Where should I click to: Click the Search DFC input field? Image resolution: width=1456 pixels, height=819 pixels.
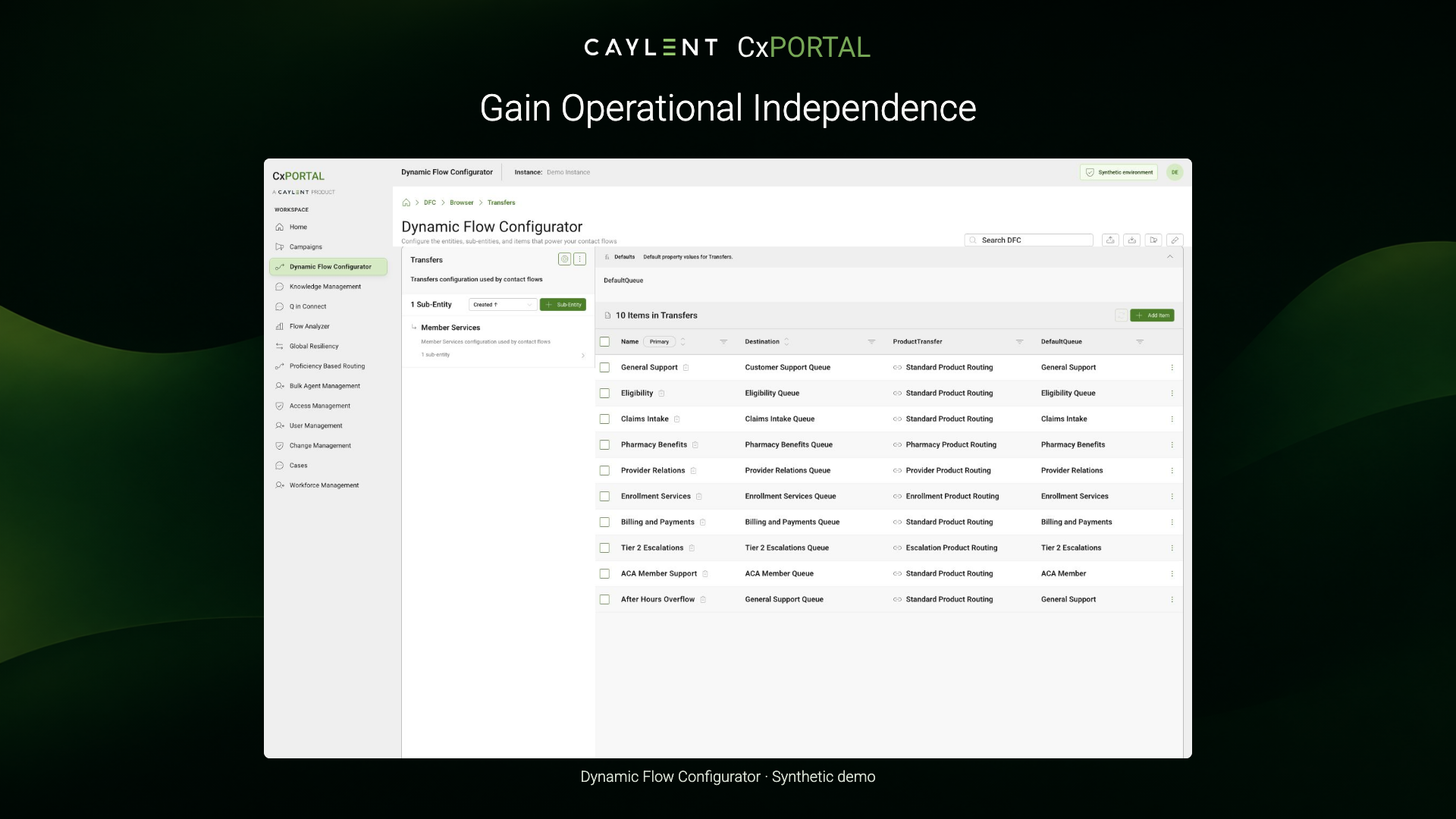[x=1028, y=240]
